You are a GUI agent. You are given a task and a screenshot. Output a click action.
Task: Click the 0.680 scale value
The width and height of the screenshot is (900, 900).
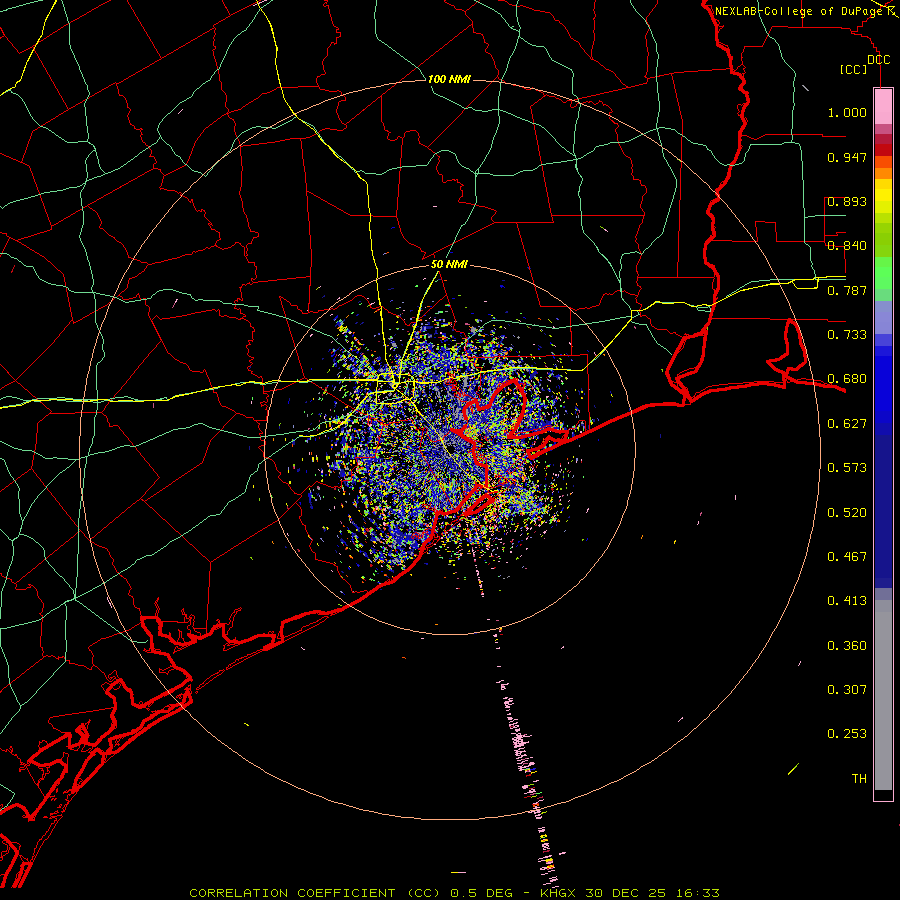(x=847, y=379)
